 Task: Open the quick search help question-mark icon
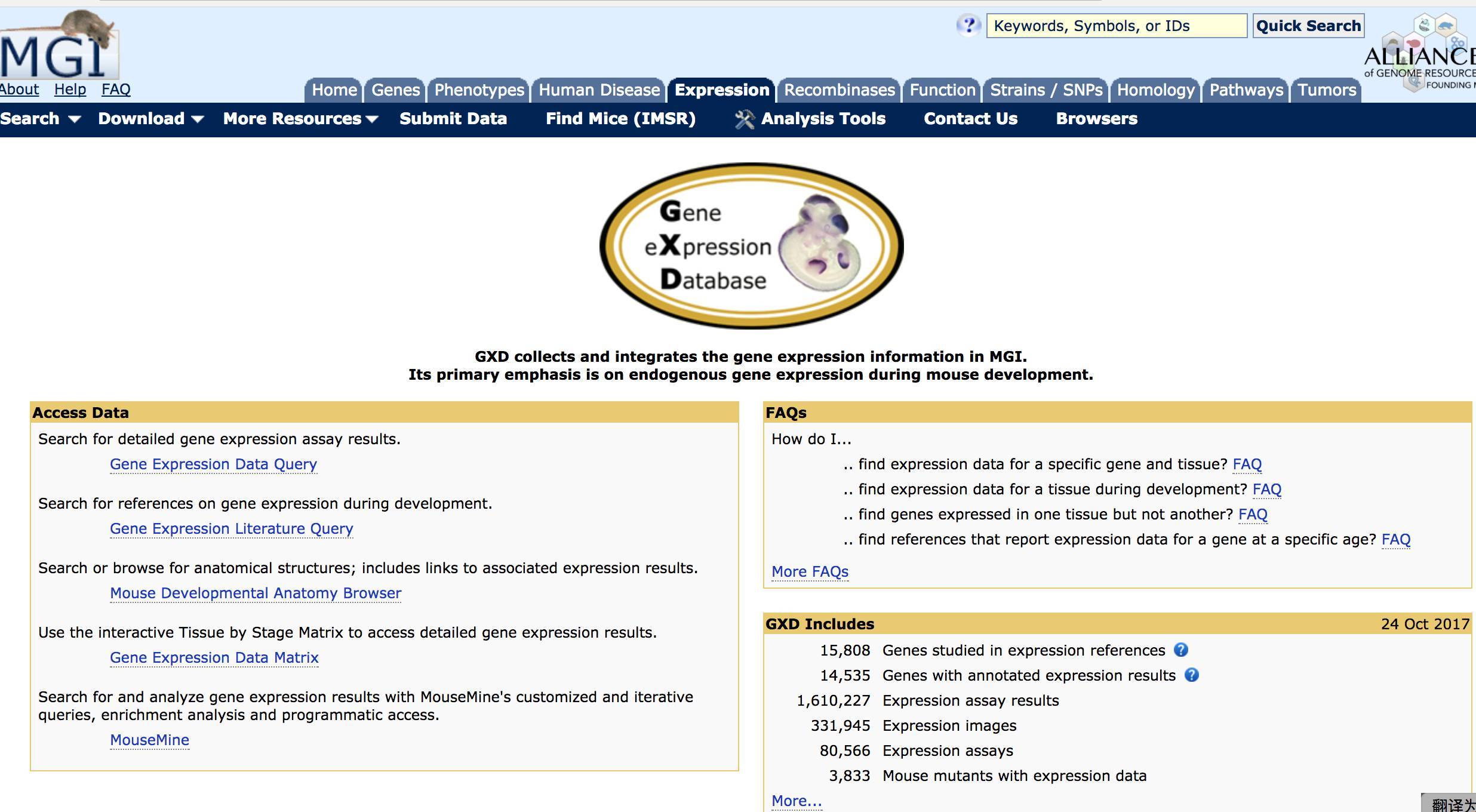click(968, 26)
